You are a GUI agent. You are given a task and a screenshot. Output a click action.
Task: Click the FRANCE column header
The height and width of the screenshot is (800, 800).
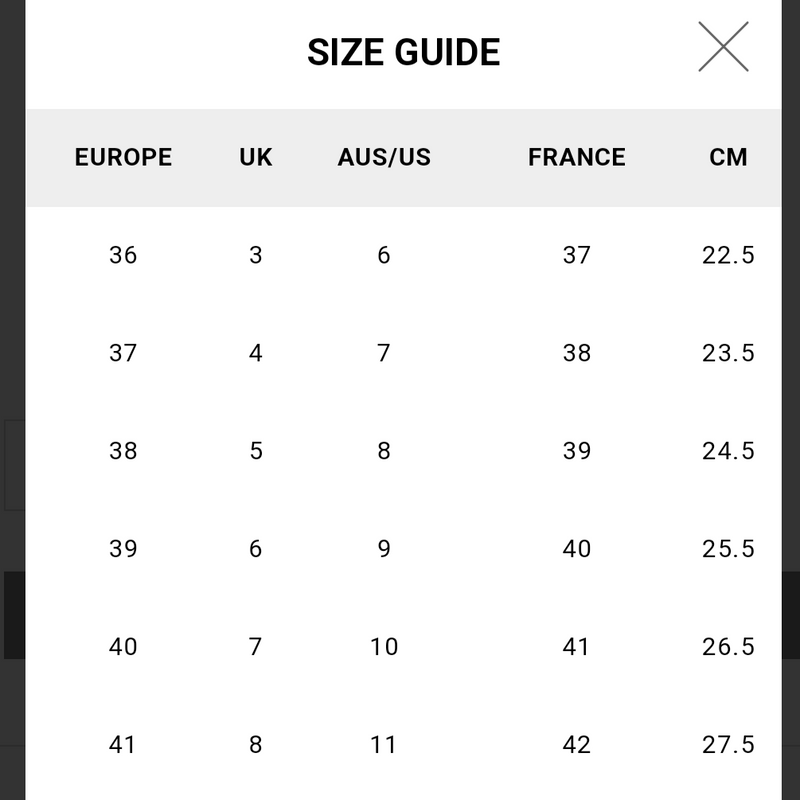576,157
